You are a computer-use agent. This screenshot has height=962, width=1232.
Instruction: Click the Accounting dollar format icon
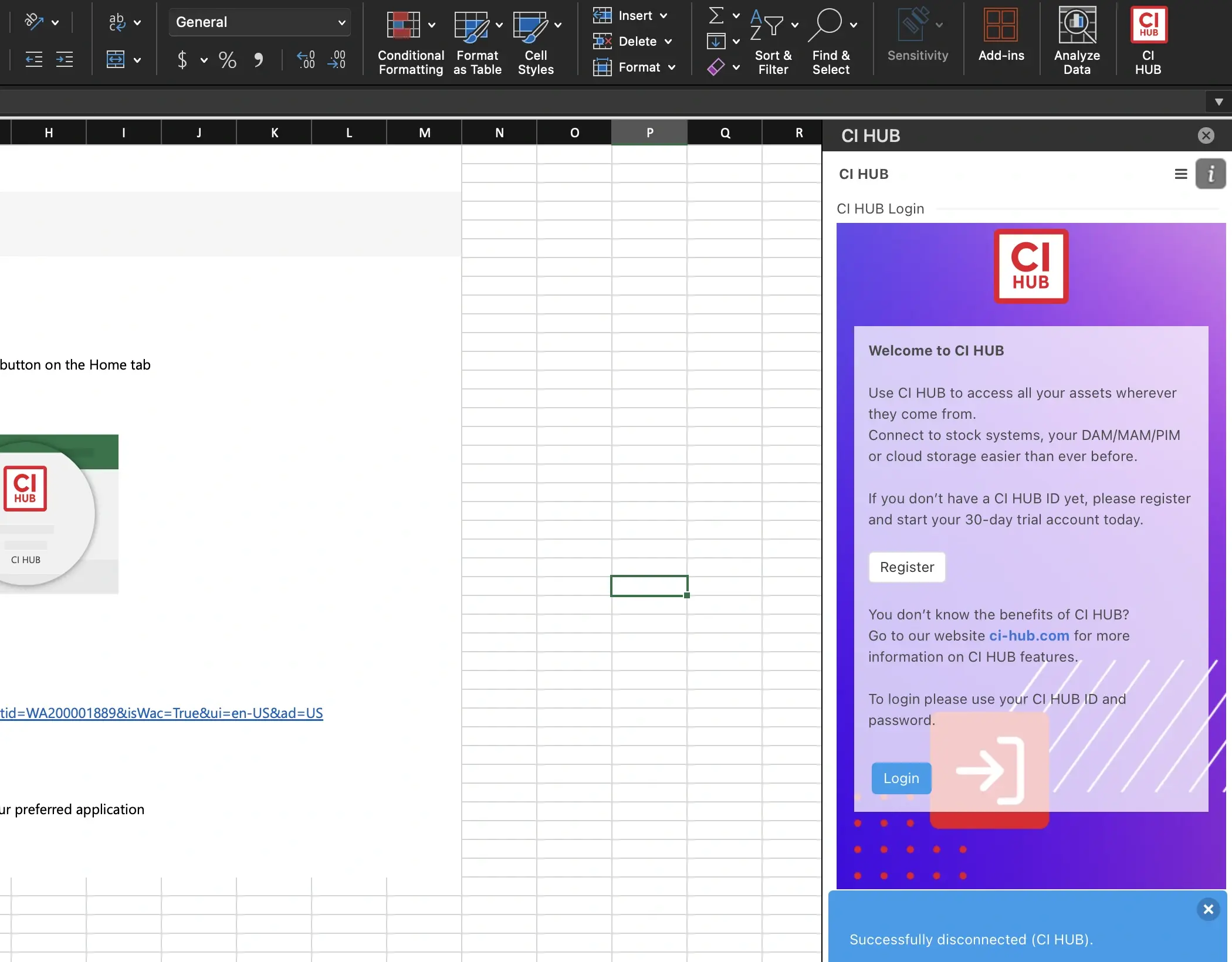[x=182, y=59]
